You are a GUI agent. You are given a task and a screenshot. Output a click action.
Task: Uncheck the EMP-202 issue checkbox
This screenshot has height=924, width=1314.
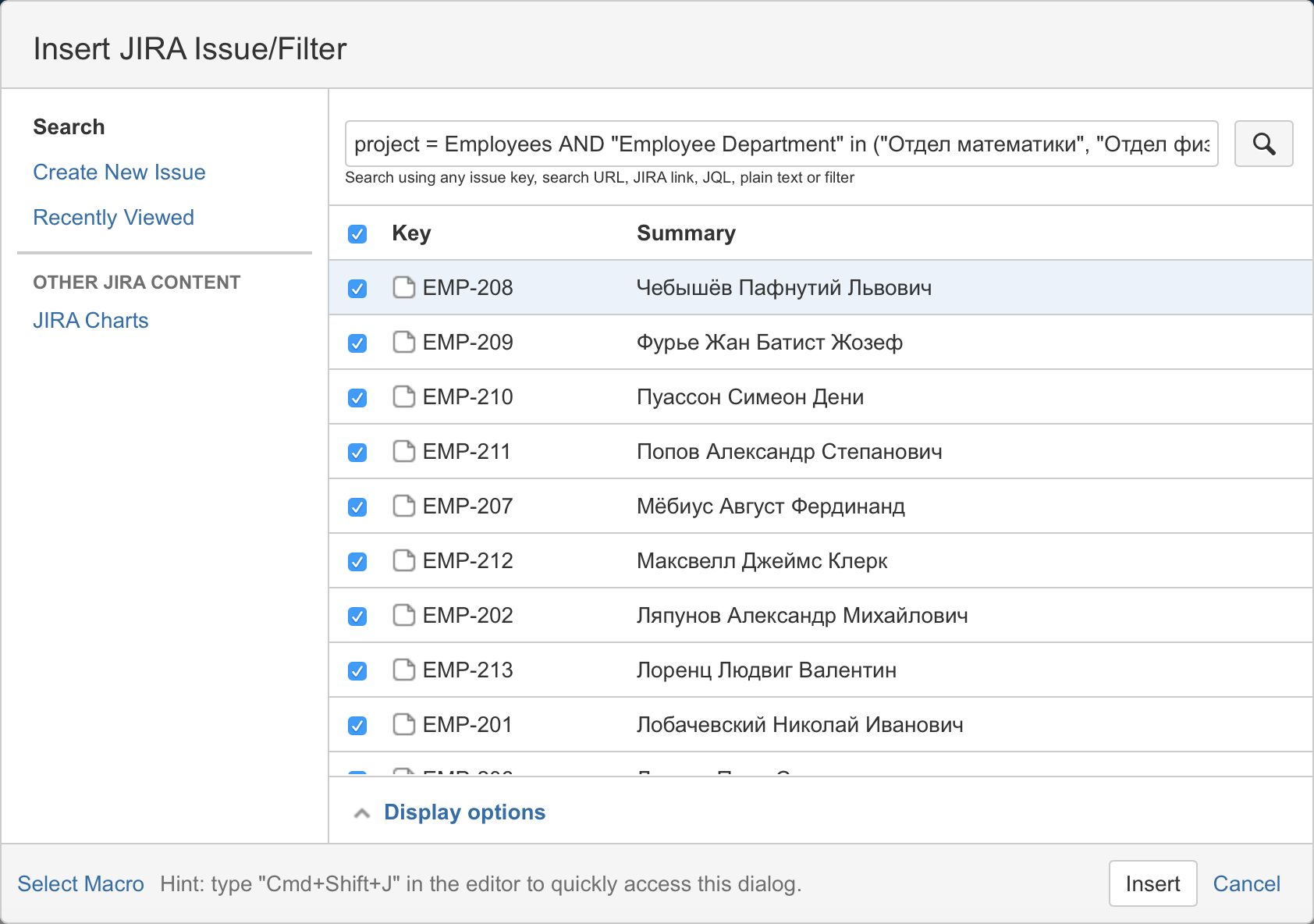(357, 617)
